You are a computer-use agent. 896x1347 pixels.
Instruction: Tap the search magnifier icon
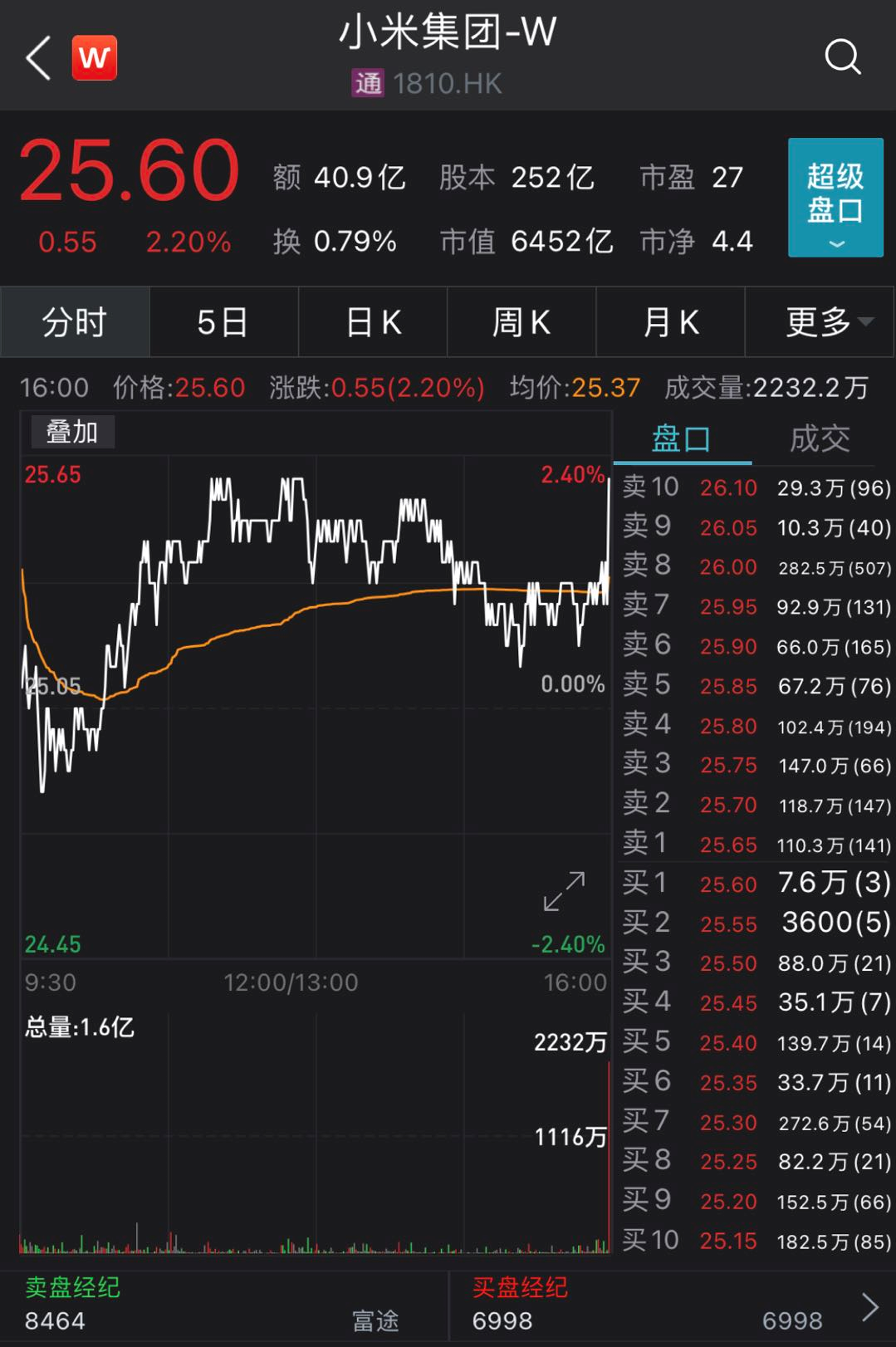click(x=842, y=57)
